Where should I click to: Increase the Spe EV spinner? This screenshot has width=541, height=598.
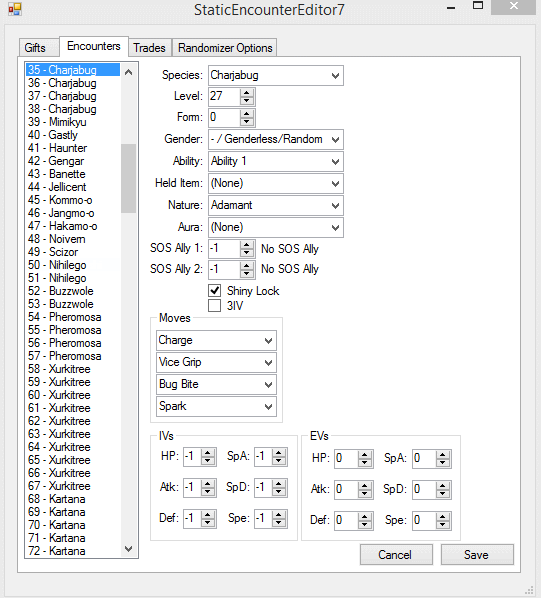point(443,517)
